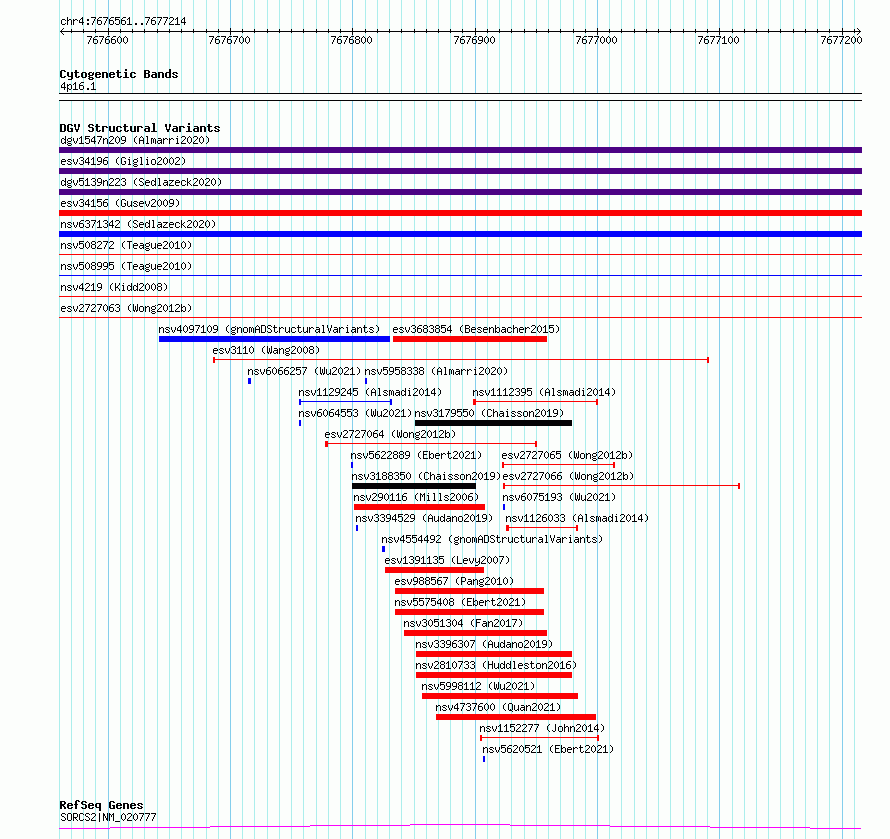Click nsv5622889 (Ebert2021) label

tap(416, 455)
